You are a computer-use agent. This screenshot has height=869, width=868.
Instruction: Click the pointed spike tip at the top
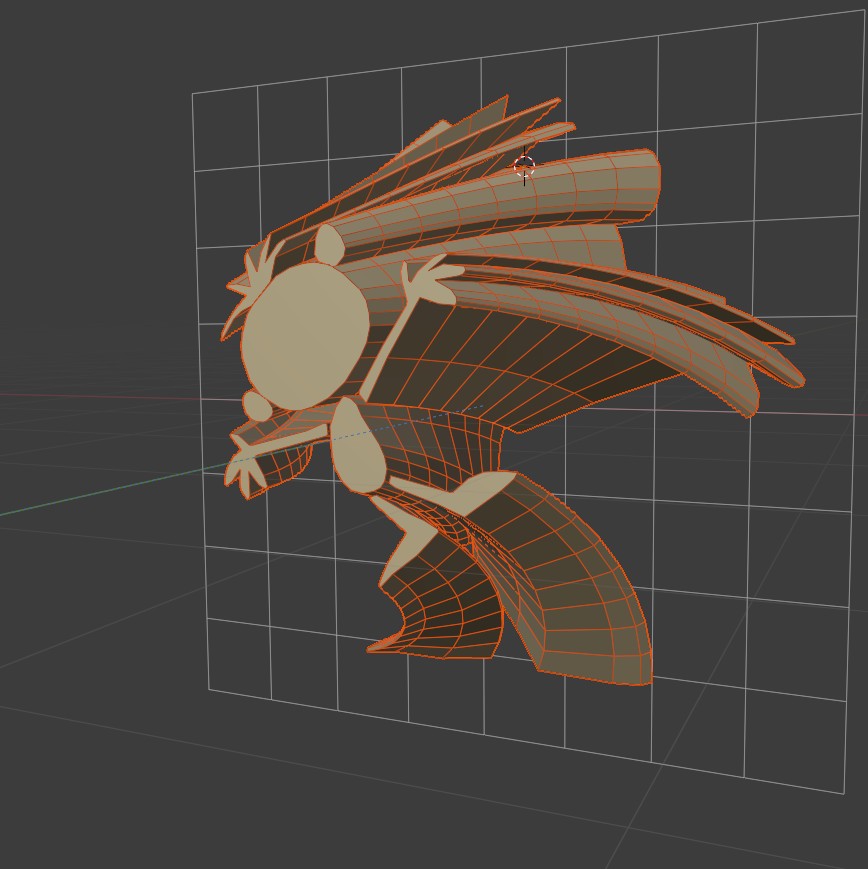(556, 98)
